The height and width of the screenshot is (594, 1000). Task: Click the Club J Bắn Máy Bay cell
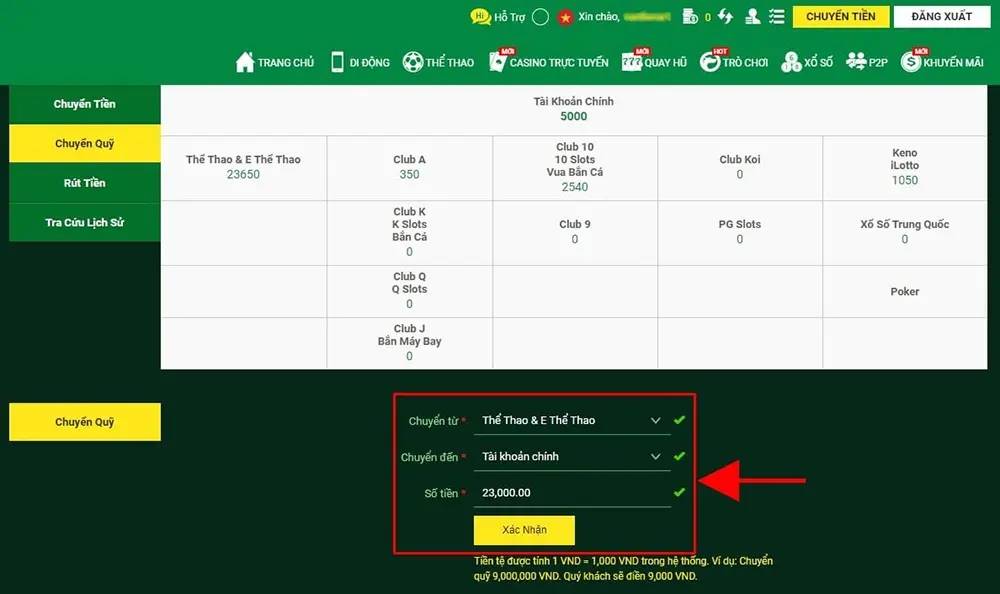[x=409, y=343]
